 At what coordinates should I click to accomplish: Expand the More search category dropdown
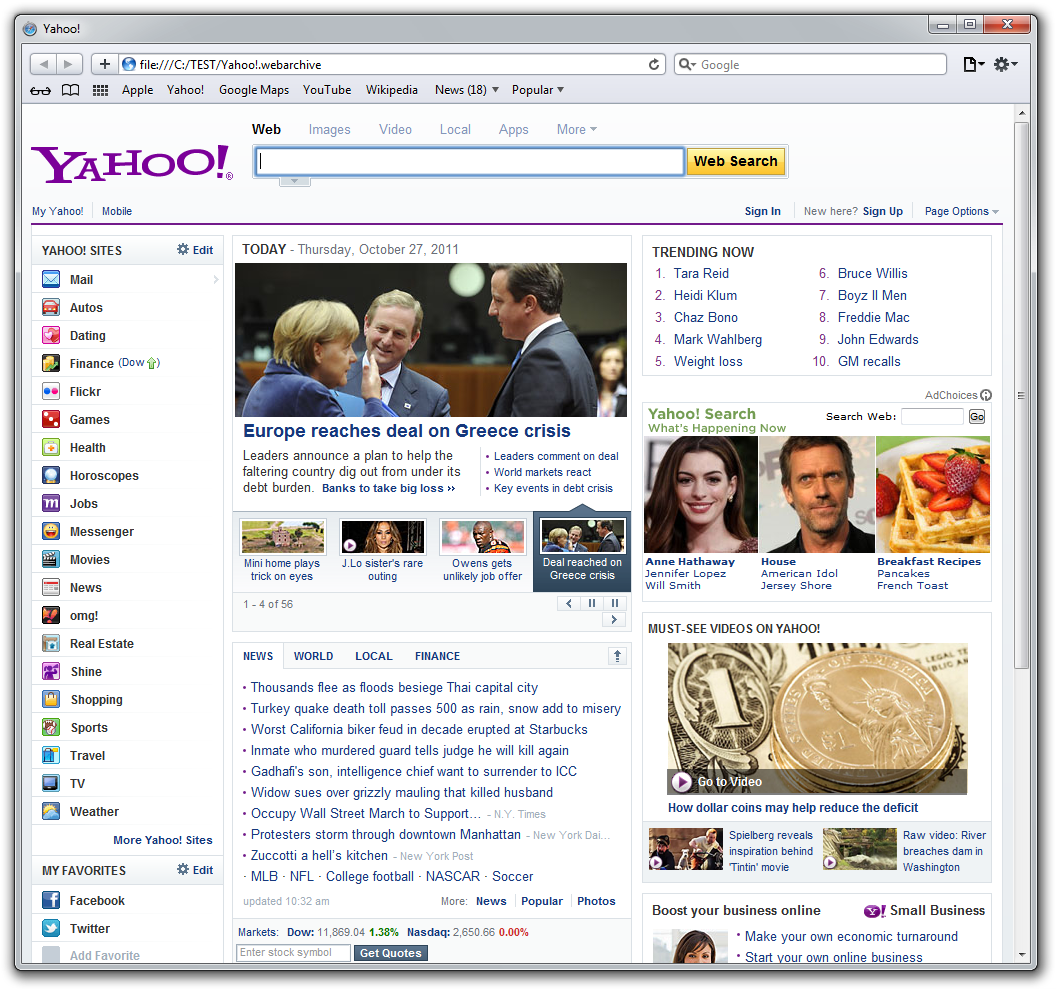[576, 129]
